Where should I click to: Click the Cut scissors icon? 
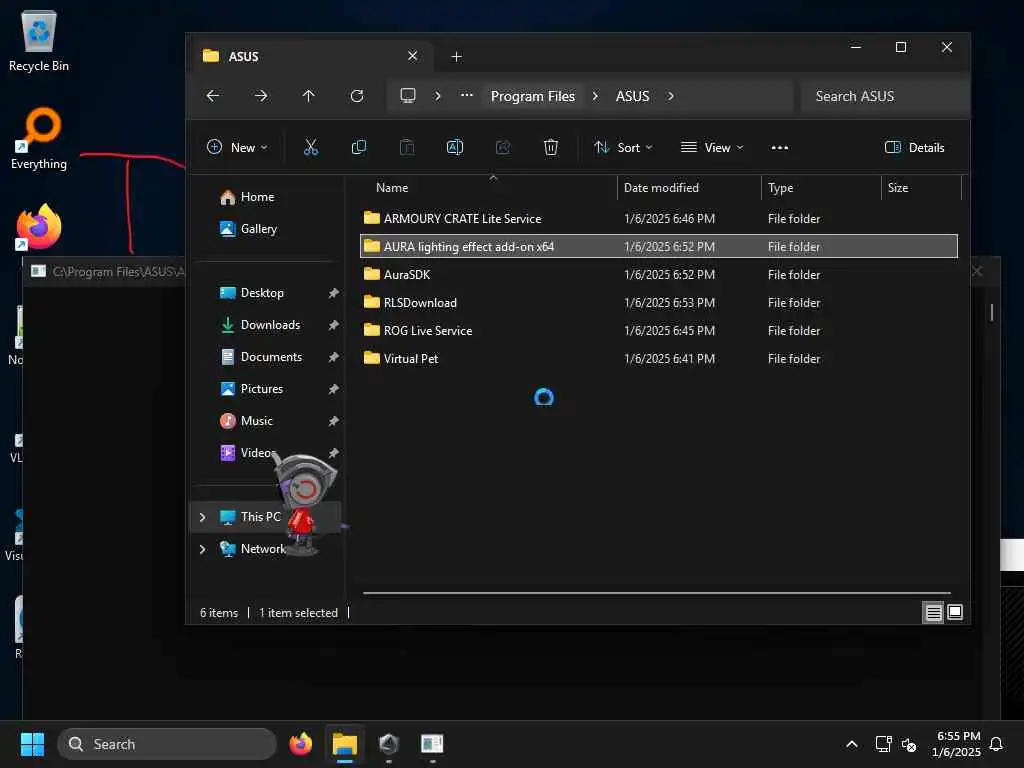point(311,148)
